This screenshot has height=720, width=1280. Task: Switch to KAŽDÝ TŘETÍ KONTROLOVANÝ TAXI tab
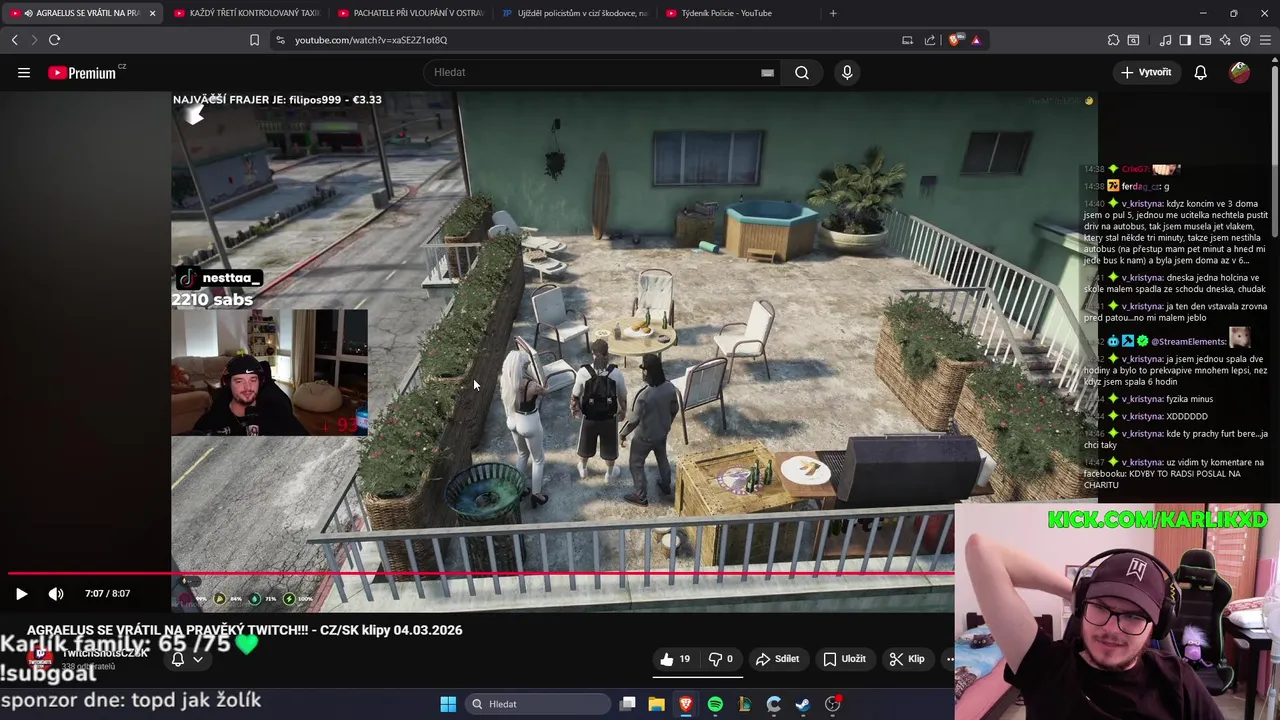[246, 13]
